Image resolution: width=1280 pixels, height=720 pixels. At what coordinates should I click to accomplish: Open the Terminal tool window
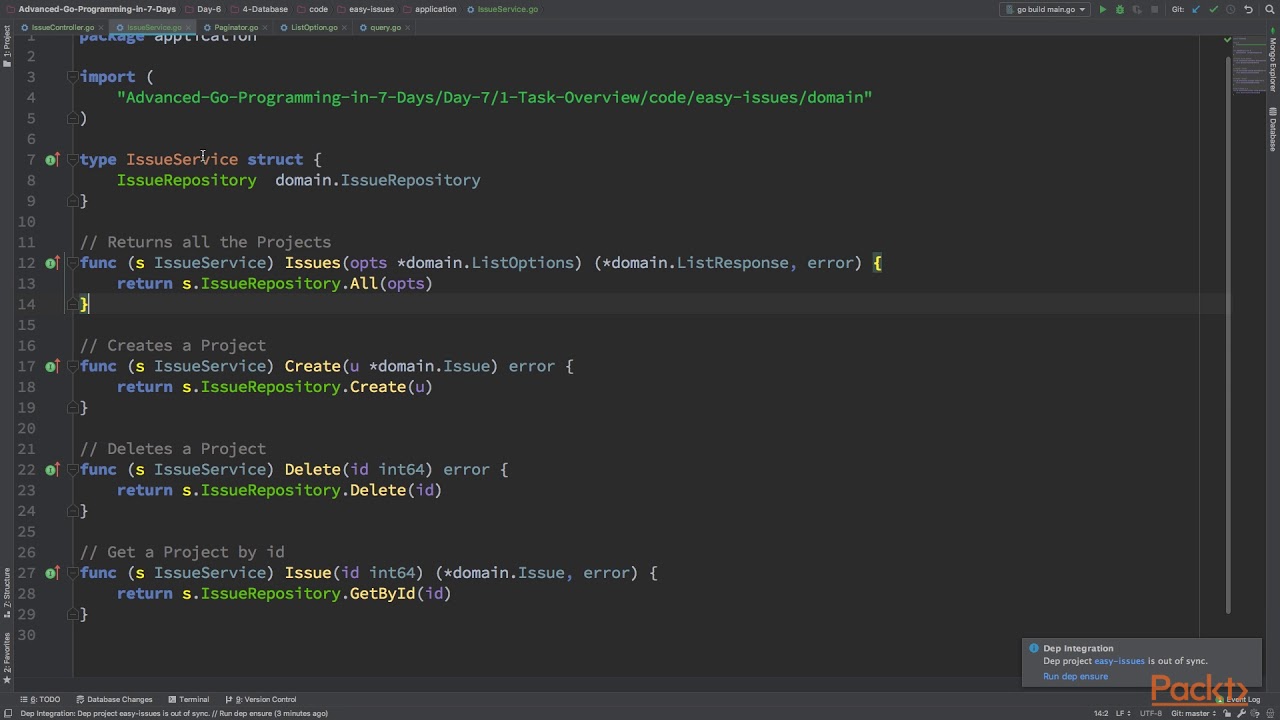pos(189,699)
